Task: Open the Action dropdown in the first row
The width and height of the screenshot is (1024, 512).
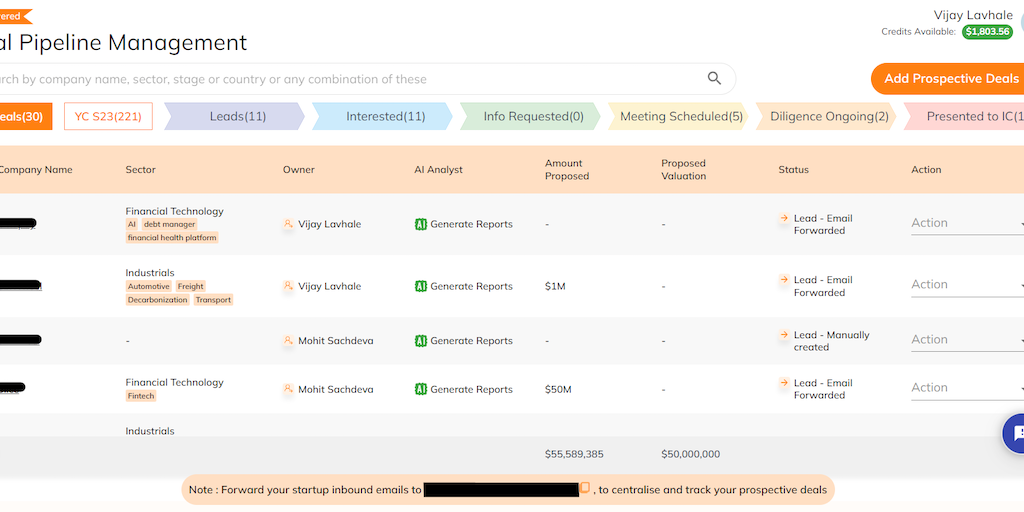Action: [965, 223]
